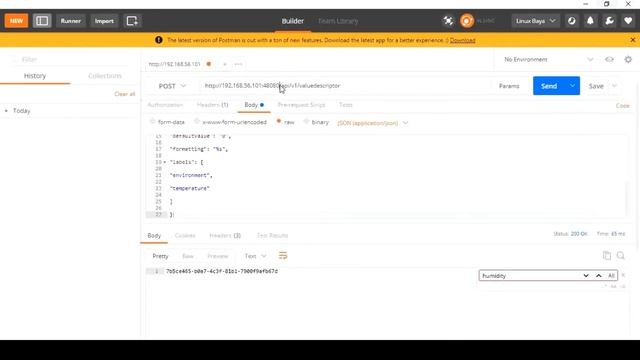
Task: Open the response Body tab
Action: click(154, 236)
